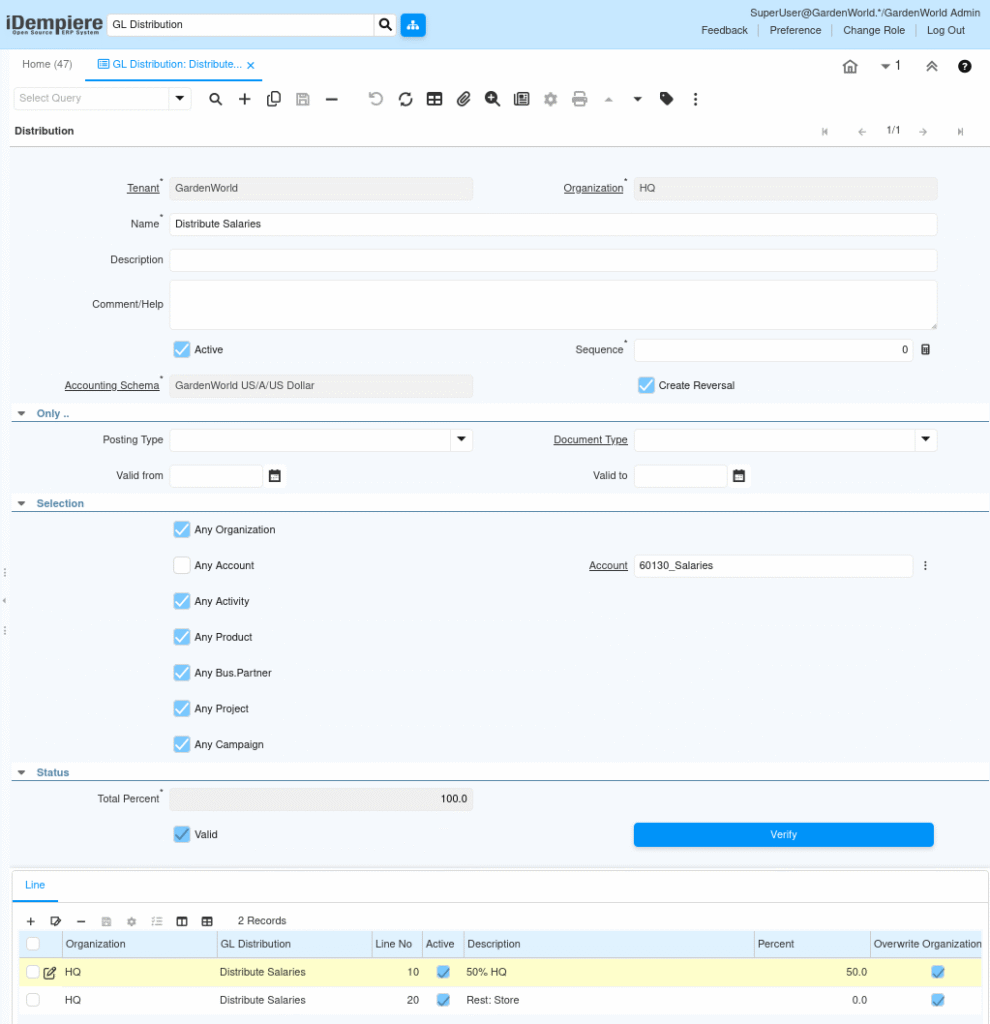
Task: Open the Print icon in toolbar
Action: (x=579, y=99)
